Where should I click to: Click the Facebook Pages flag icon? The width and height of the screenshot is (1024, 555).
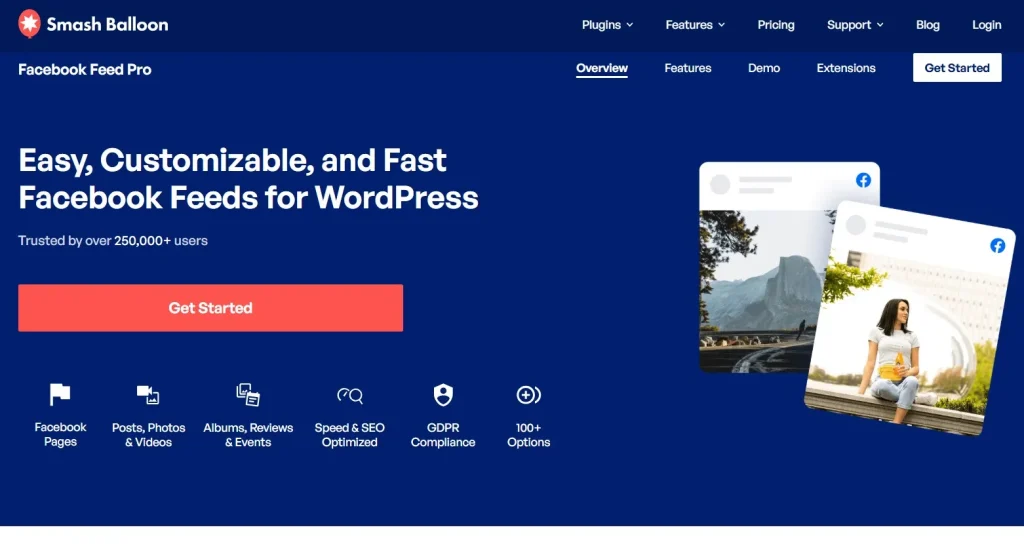(60, 394)
